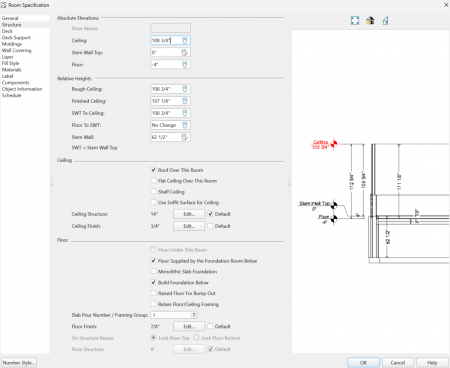Click the Cancel button

point(398,363)
